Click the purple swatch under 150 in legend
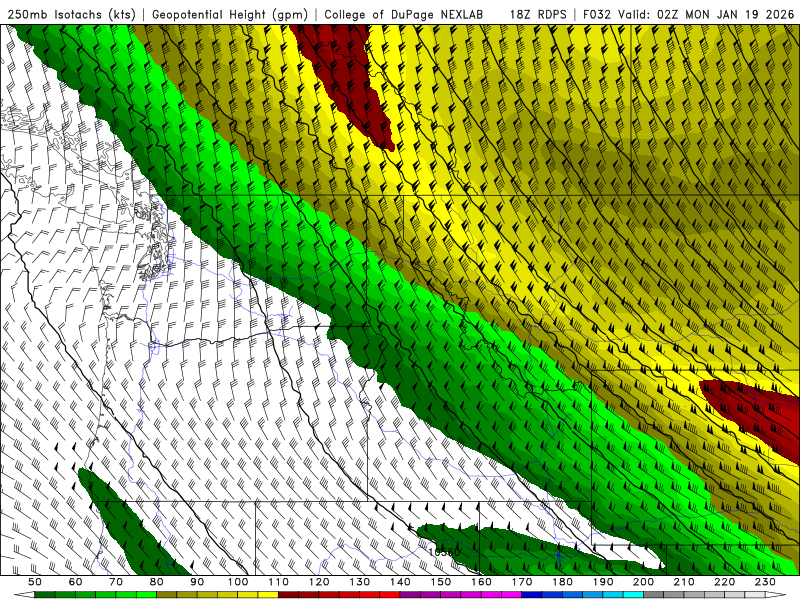 pos(431,594)
